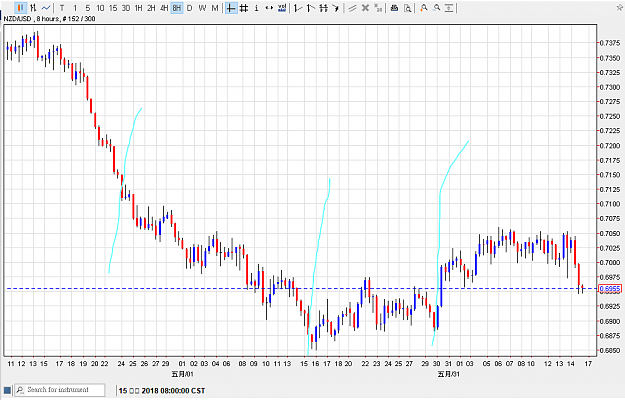Viewport: 625px width, 400px height.
Task: Toggle the crosshair cursor tool
Action: point(231,8)
